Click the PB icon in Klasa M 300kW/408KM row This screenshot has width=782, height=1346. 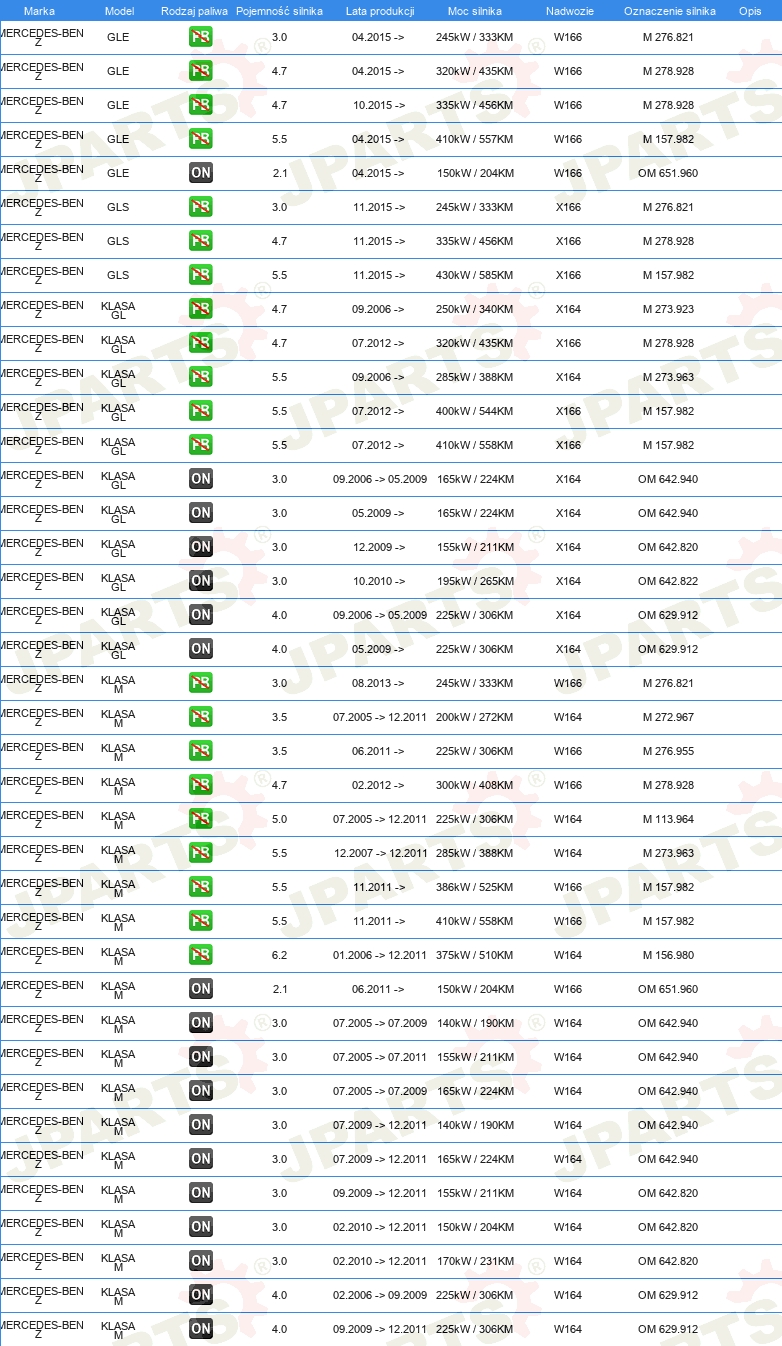click(x=201, y=785)
